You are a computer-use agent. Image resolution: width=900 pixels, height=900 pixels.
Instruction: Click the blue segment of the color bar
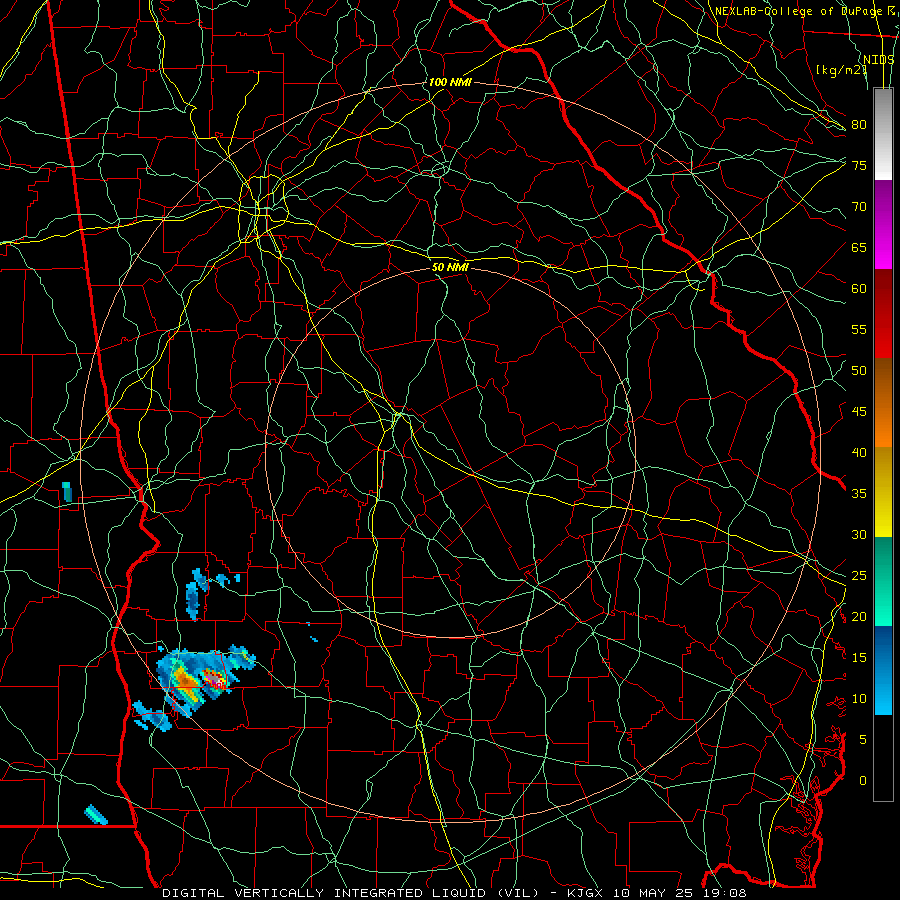(883, 670)
